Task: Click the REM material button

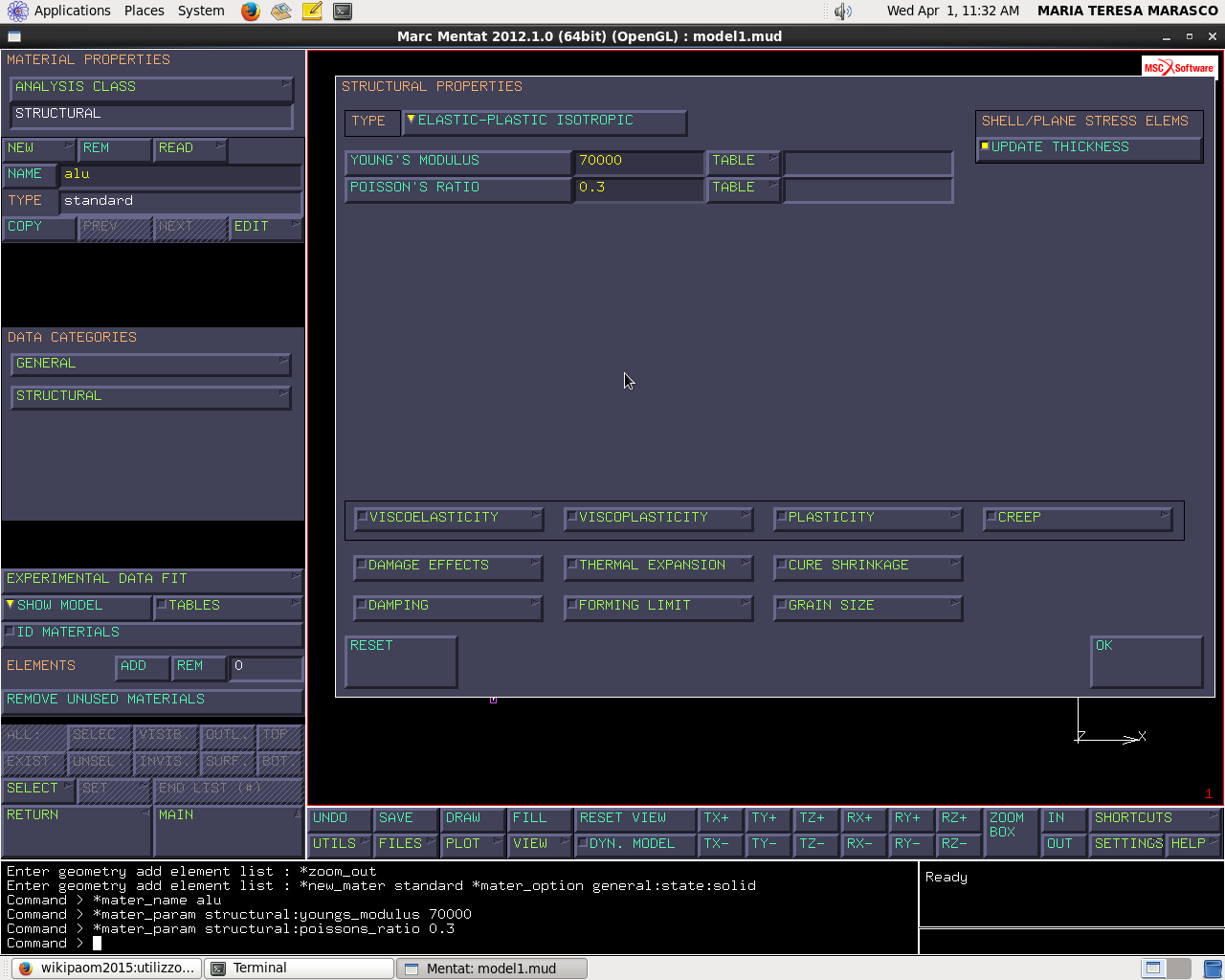Action: tap(115, 149)
